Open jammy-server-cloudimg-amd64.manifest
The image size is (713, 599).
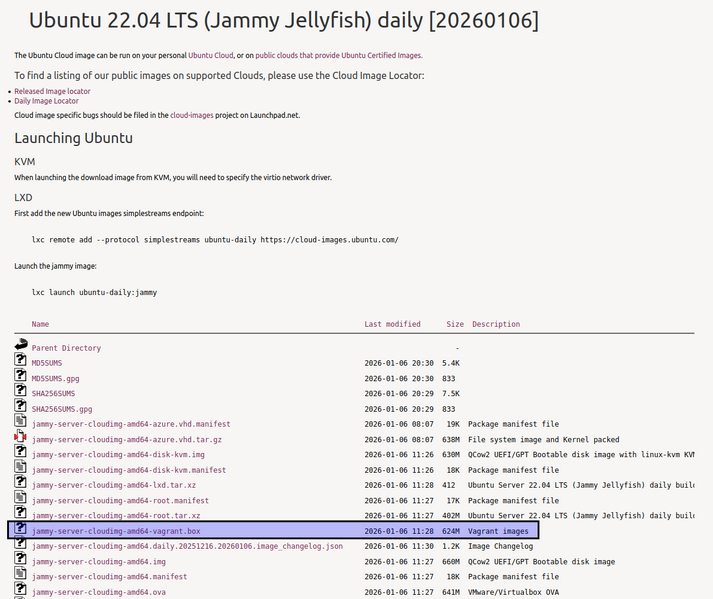(x=109, y=576)
